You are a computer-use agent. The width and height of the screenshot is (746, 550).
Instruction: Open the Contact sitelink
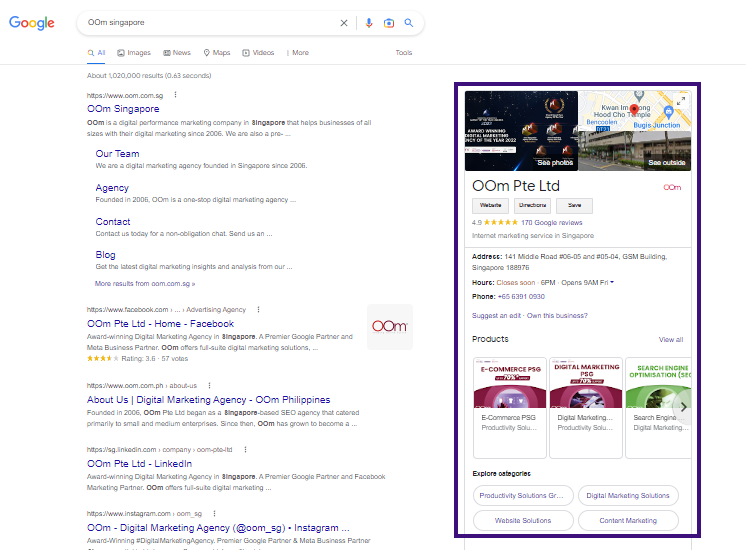coord(113,222)
